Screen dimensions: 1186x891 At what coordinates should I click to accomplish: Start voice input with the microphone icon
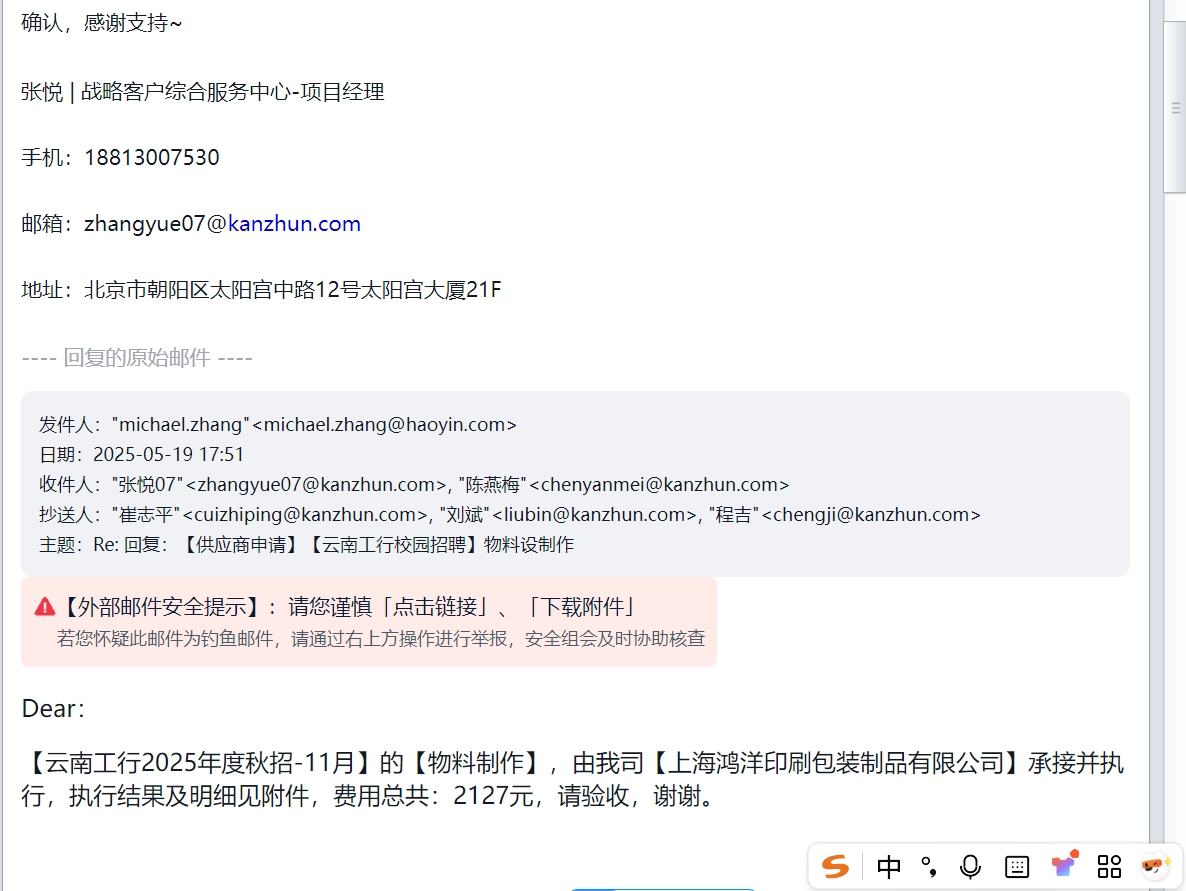click(x=970, y=867)
